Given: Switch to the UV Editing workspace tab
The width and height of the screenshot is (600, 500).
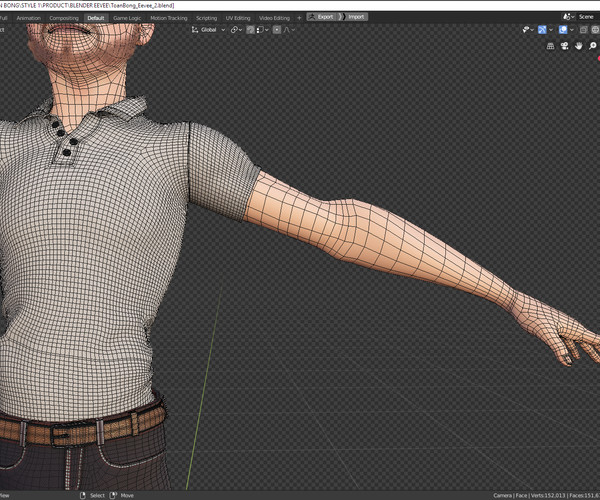Looking at the screenshot, I should [237, 18].
